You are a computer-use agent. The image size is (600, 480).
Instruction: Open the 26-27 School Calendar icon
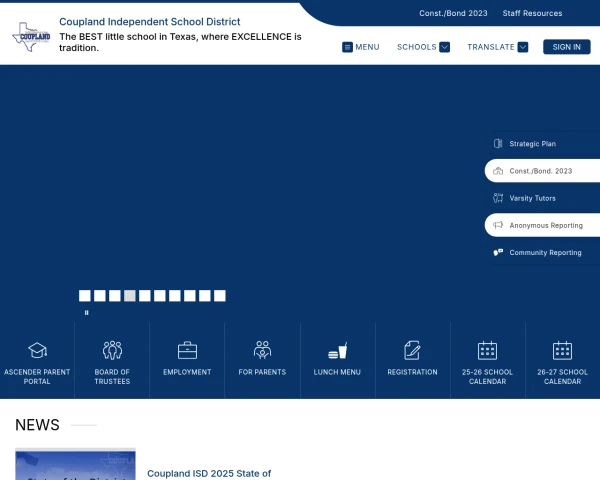[562, 350]
